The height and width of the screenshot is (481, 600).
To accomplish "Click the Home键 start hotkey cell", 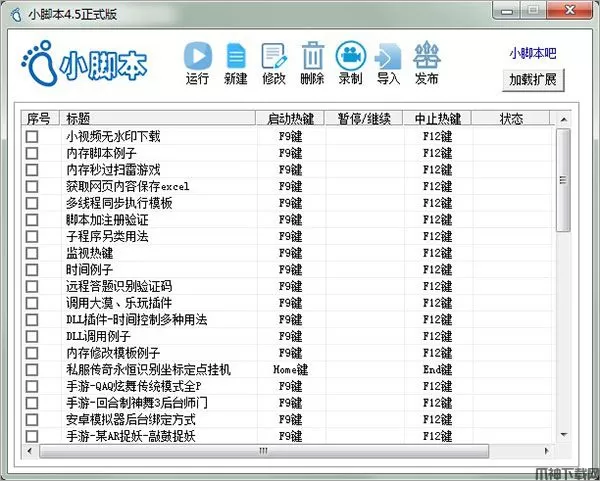I will 290,370.
